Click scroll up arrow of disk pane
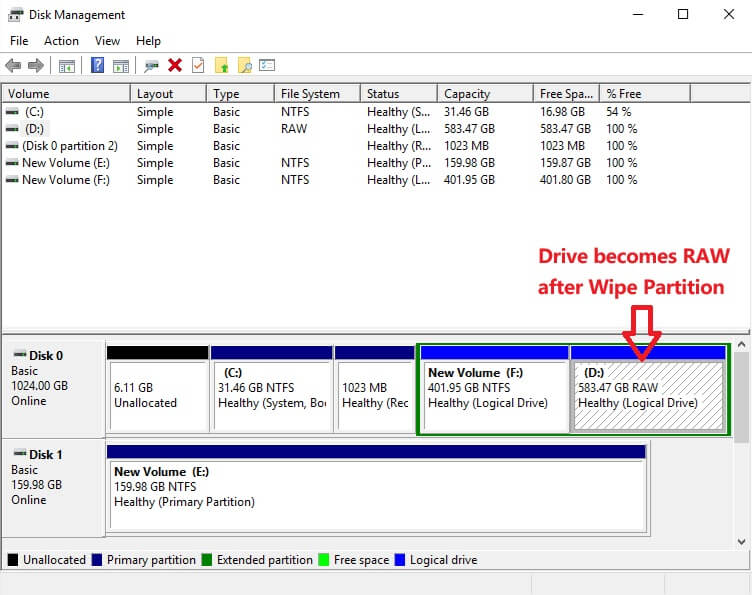 coord(741,344)
